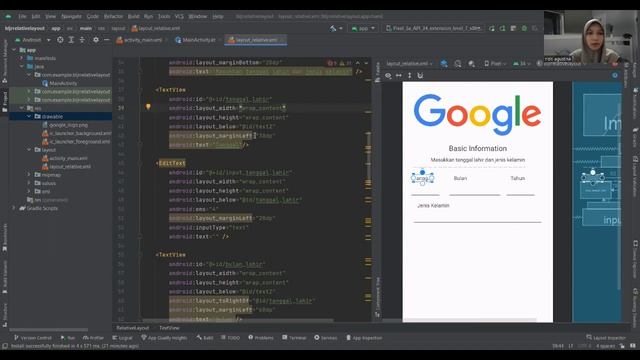This screenshot has width=640, height=360.
Task: Select ic_launcher_background.xml file
Action: [76, 133]
